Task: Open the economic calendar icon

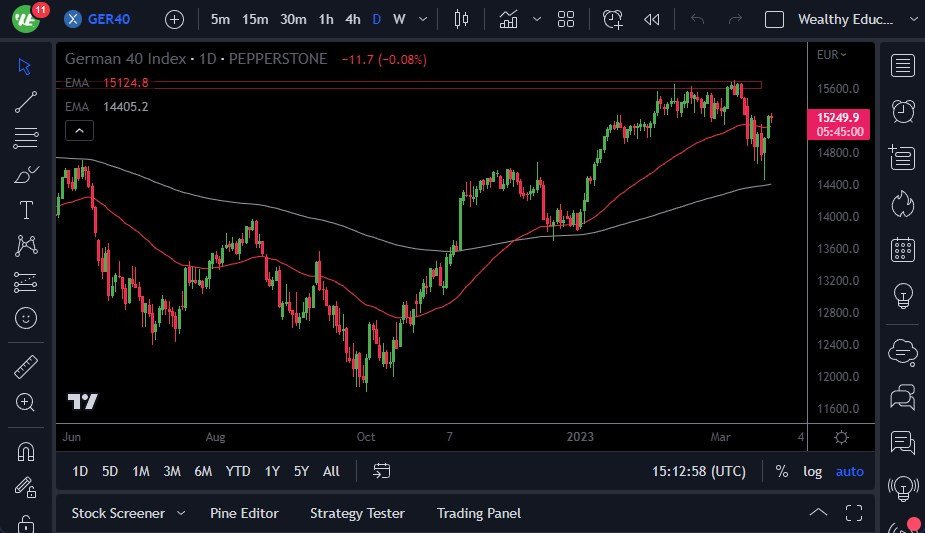Action: (x=902, y=249)
